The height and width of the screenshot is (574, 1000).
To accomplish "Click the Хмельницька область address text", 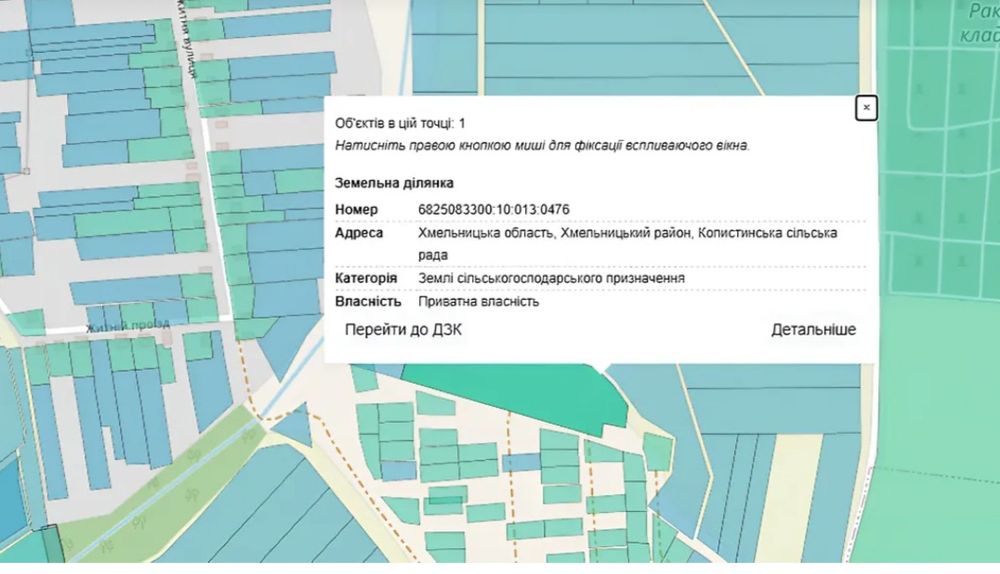I will [628, 244].
